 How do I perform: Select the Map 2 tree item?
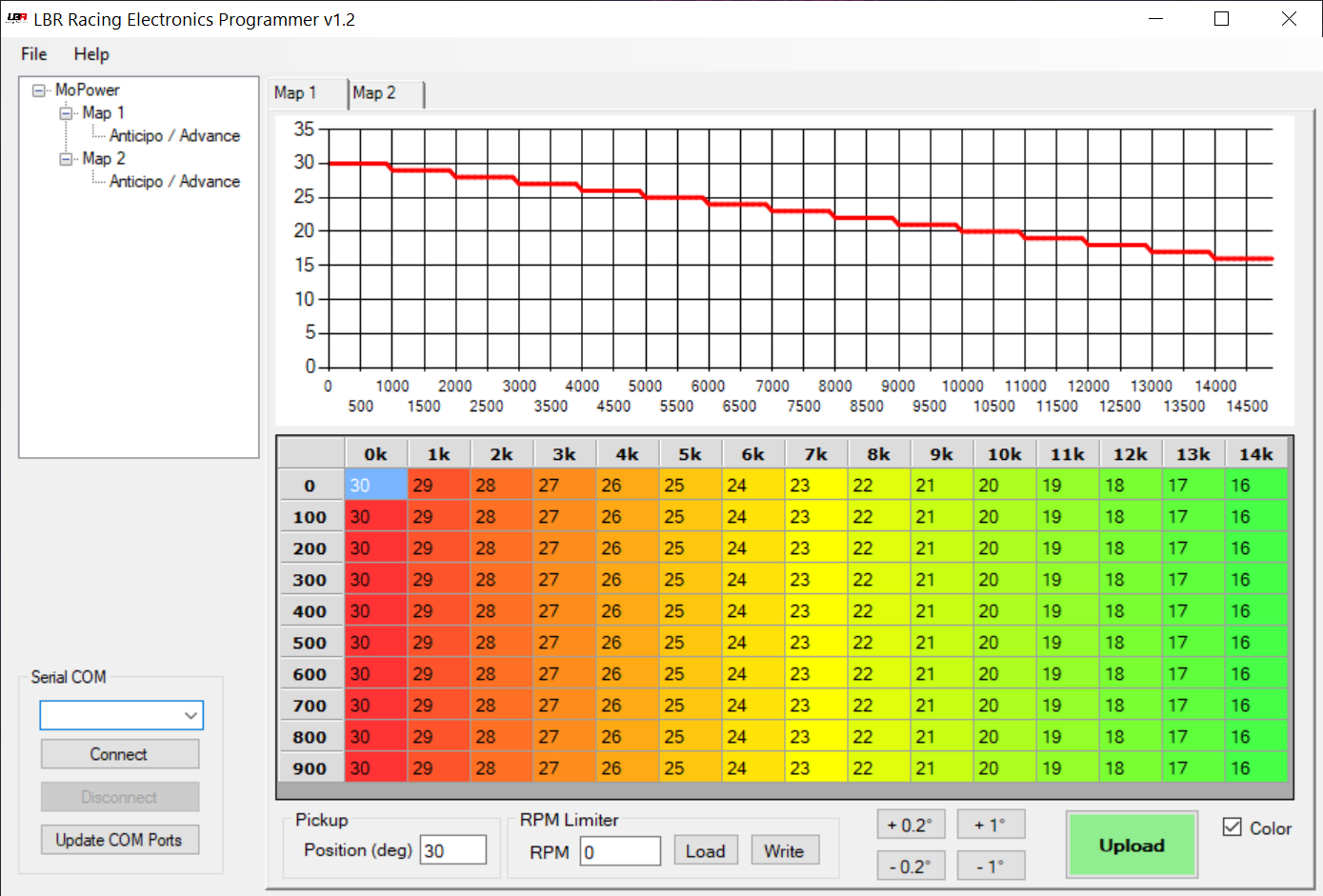tap(103, 159)
